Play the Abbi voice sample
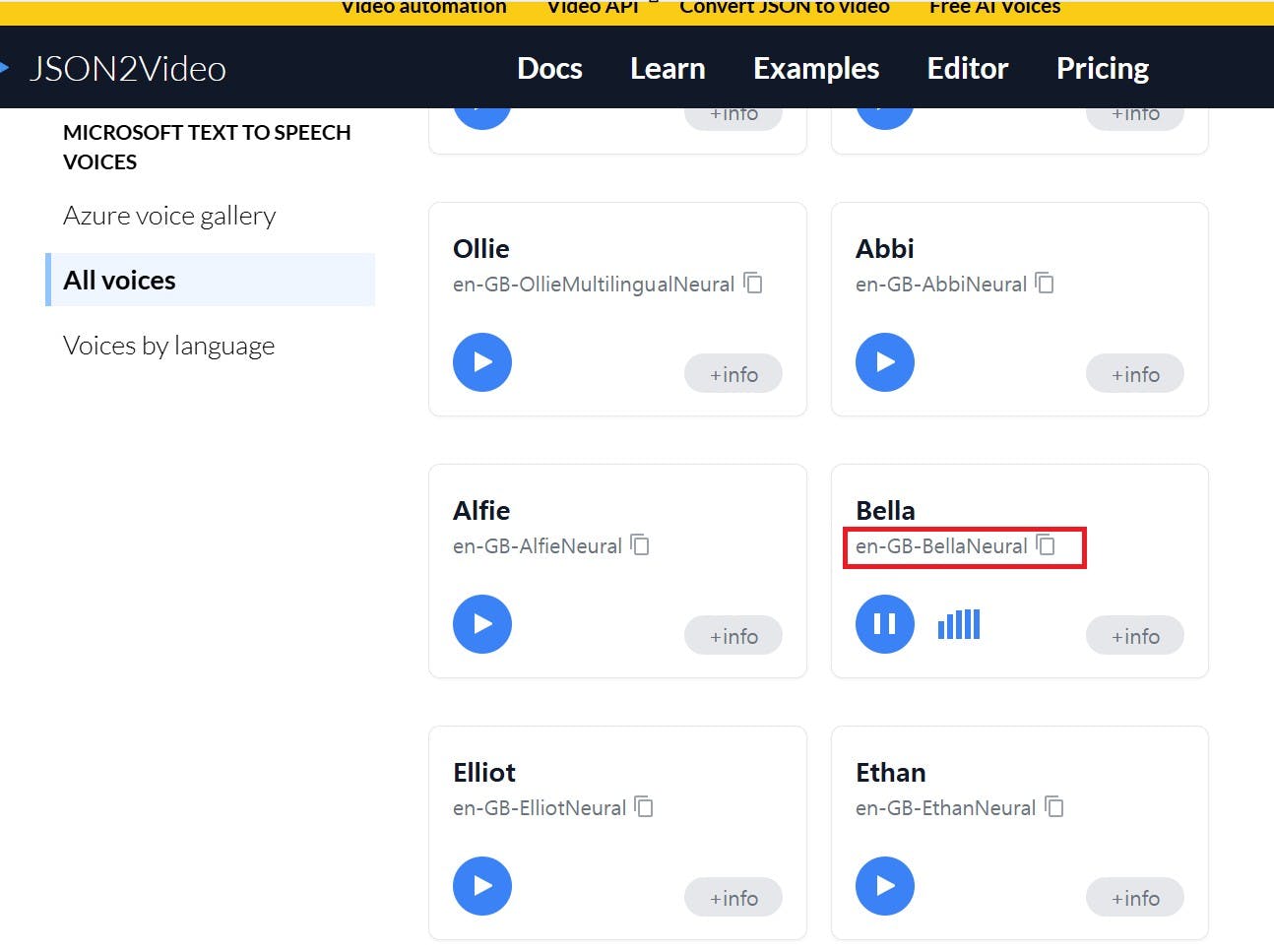Viewport: 1274px width, 952px height. pos(885,362)
